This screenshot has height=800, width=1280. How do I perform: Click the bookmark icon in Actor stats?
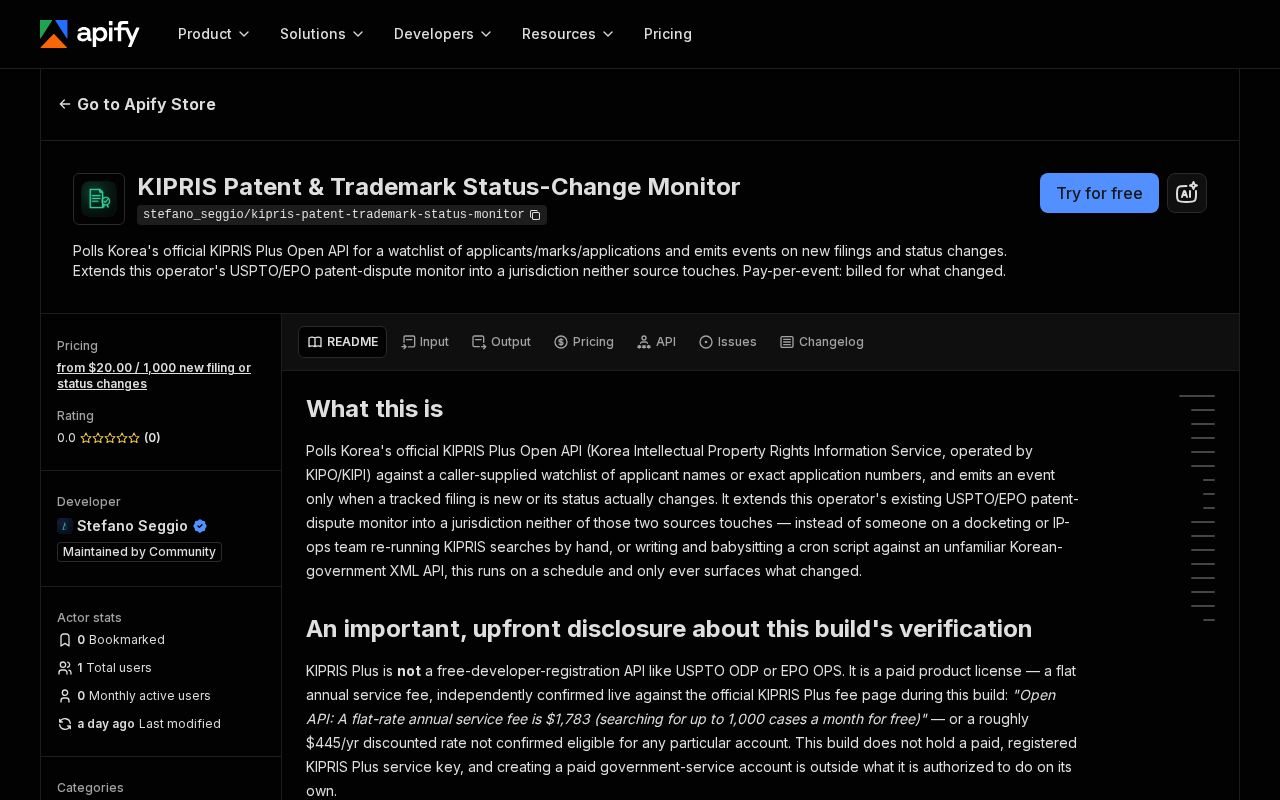[x=65, y=640]
